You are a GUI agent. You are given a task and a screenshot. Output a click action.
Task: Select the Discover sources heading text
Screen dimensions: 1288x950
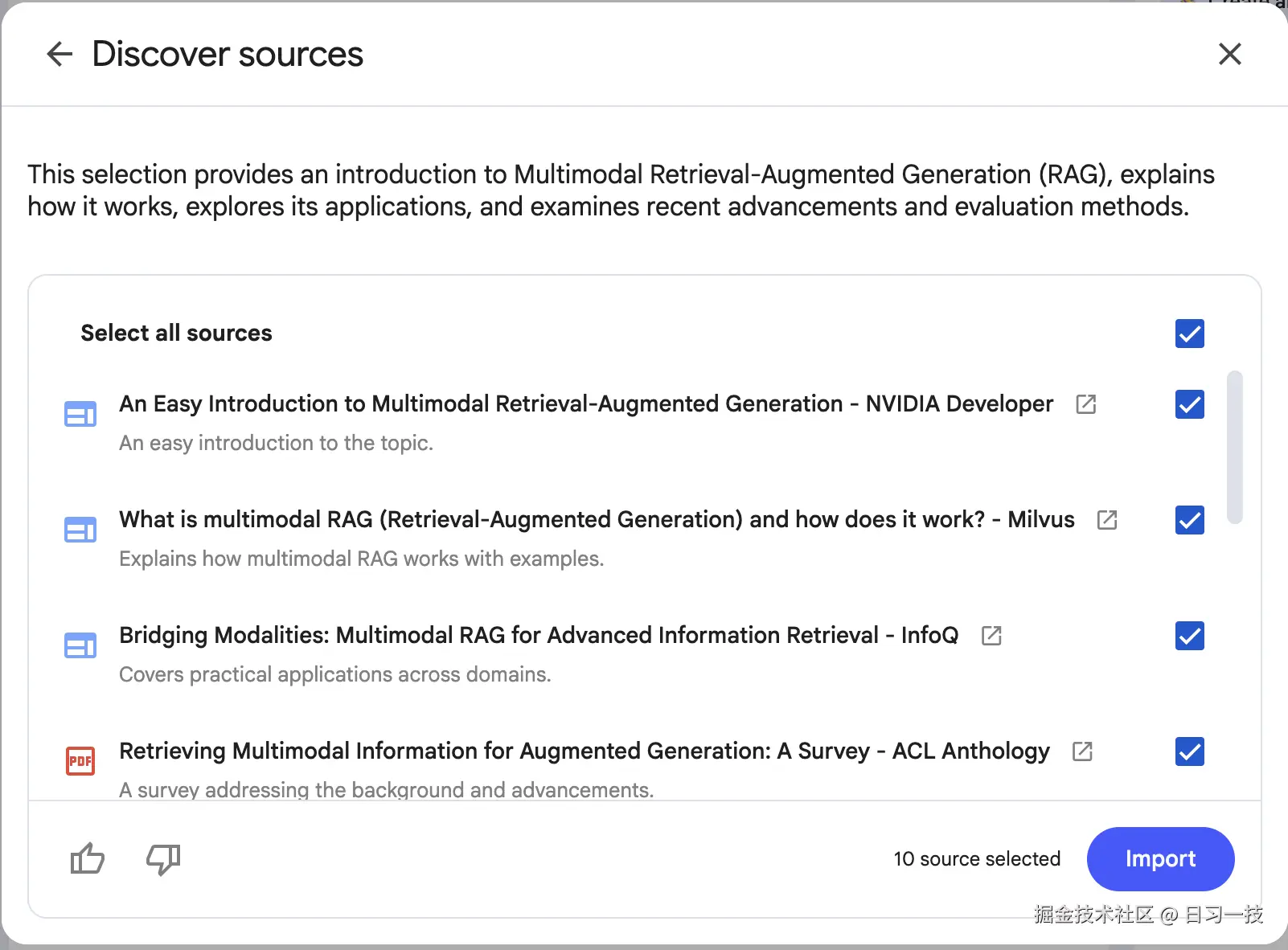click(228, 54)
